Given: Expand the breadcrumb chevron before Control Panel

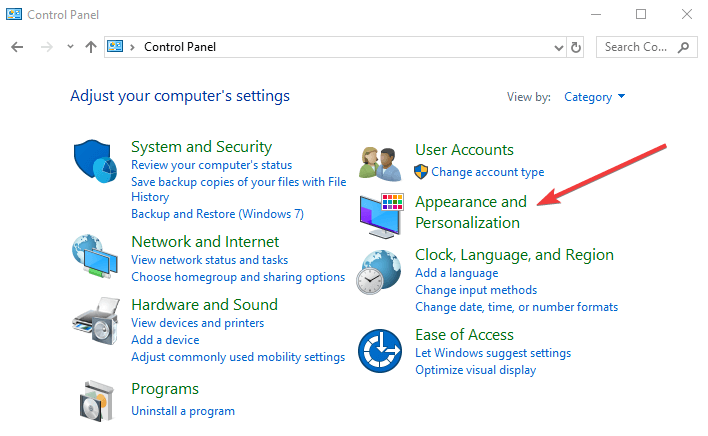Looking at the screenshot, I should [132, 47].
